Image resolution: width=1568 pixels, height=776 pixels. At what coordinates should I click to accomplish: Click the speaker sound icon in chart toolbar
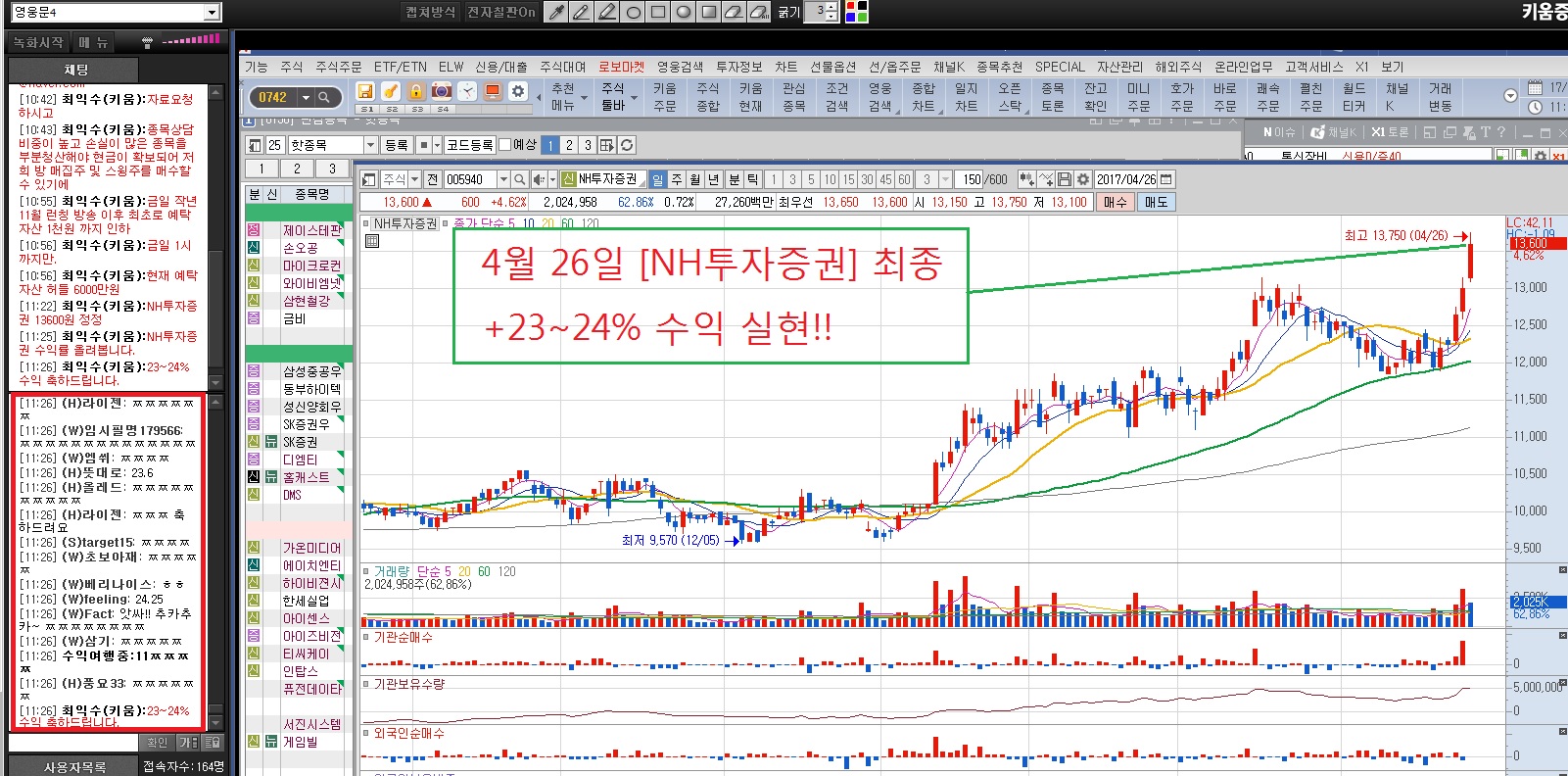[x=539, y=179]
